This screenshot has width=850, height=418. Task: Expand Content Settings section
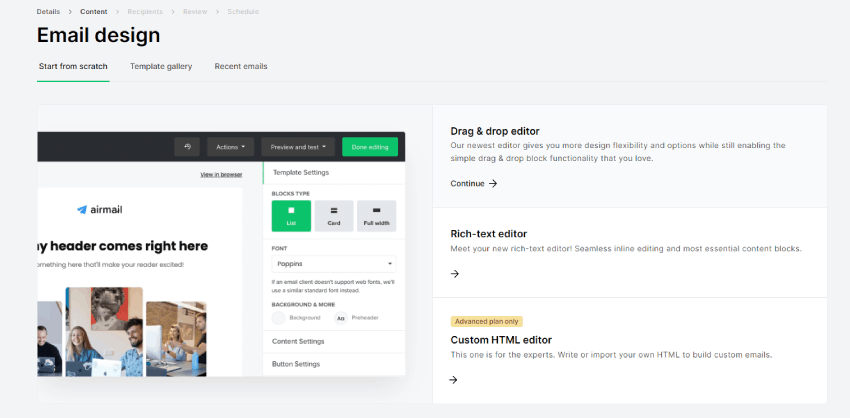(x=334, y=342)
